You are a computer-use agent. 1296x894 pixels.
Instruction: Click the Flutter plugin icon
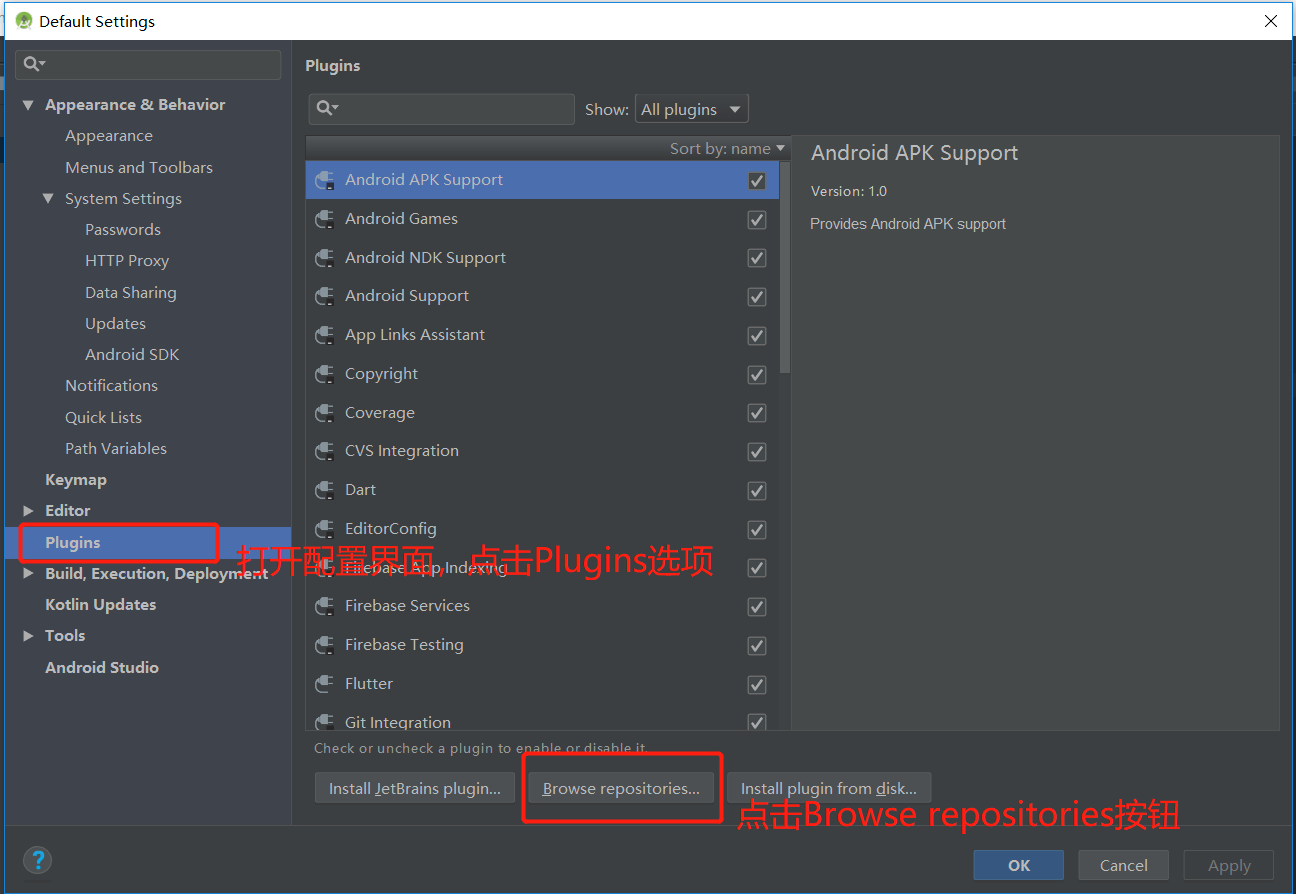(x=324, y=684)
